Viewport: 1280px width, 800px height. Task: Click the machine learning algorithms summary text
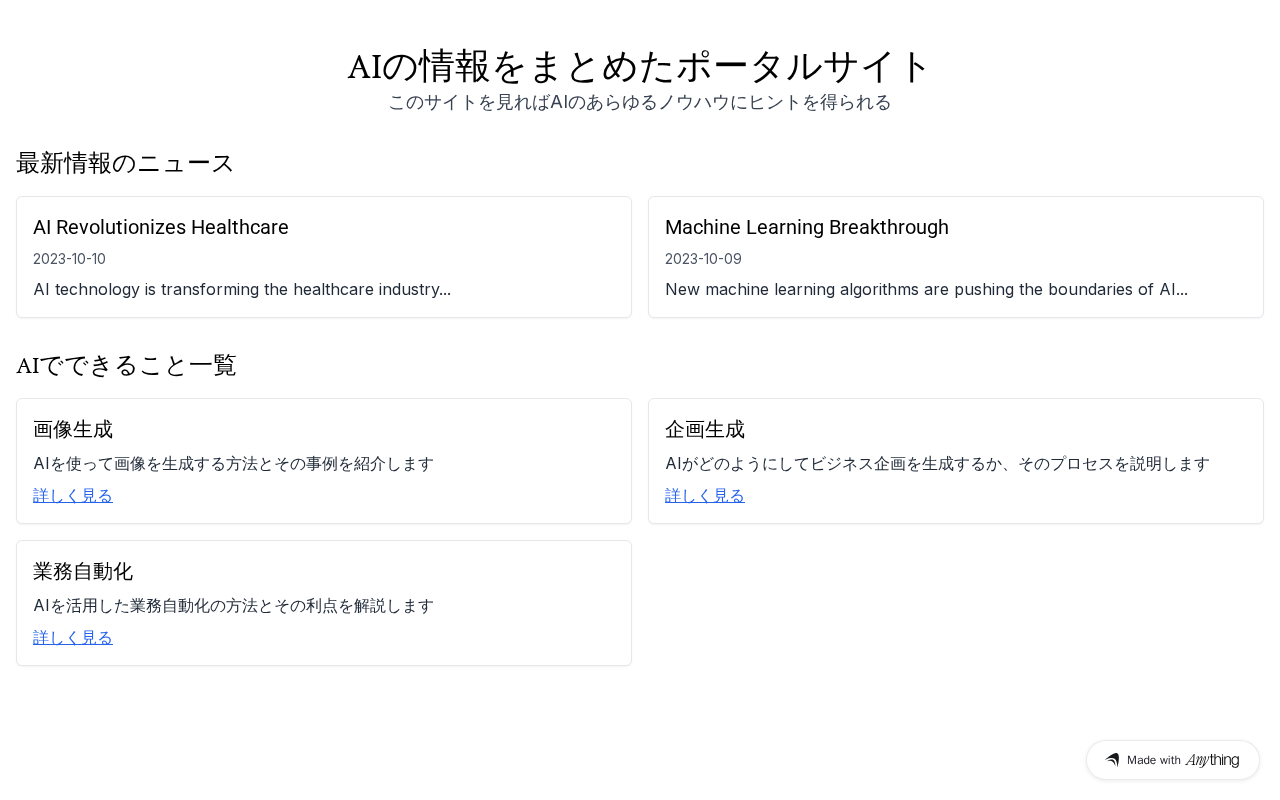pos(926,289)
